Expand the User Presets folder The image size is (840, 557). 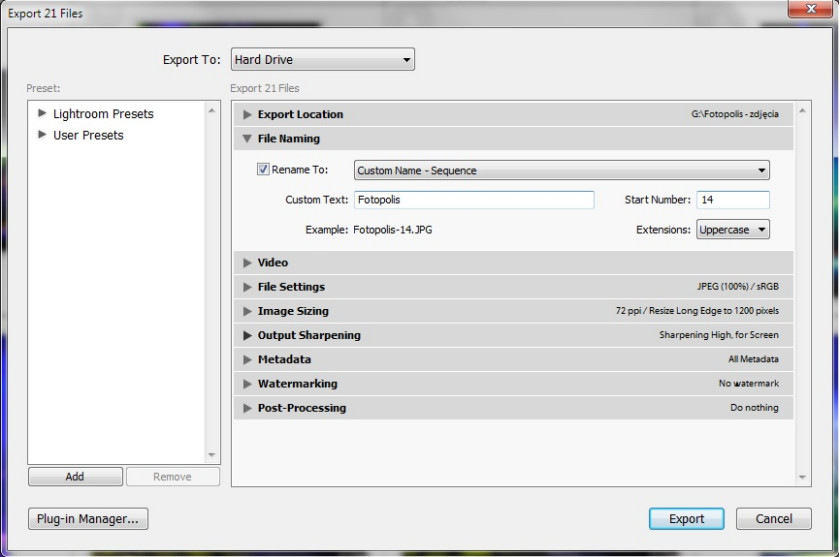point(42,134)
